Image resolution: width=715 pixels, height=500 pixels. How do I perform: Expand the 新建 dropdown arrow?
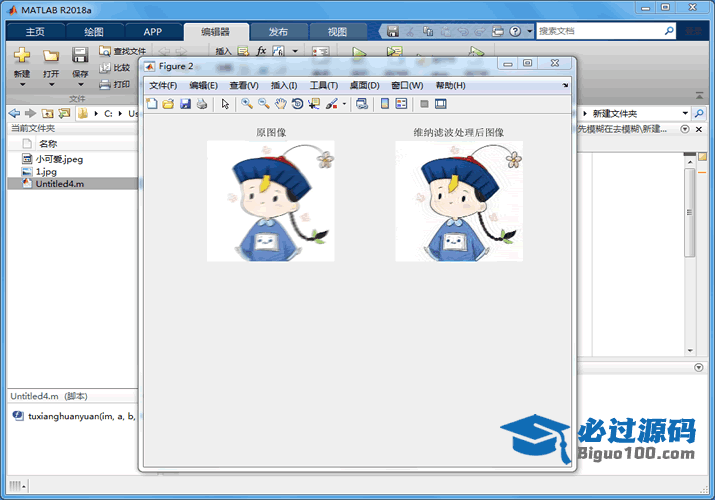pyautogui.click(x=22, y=85)
